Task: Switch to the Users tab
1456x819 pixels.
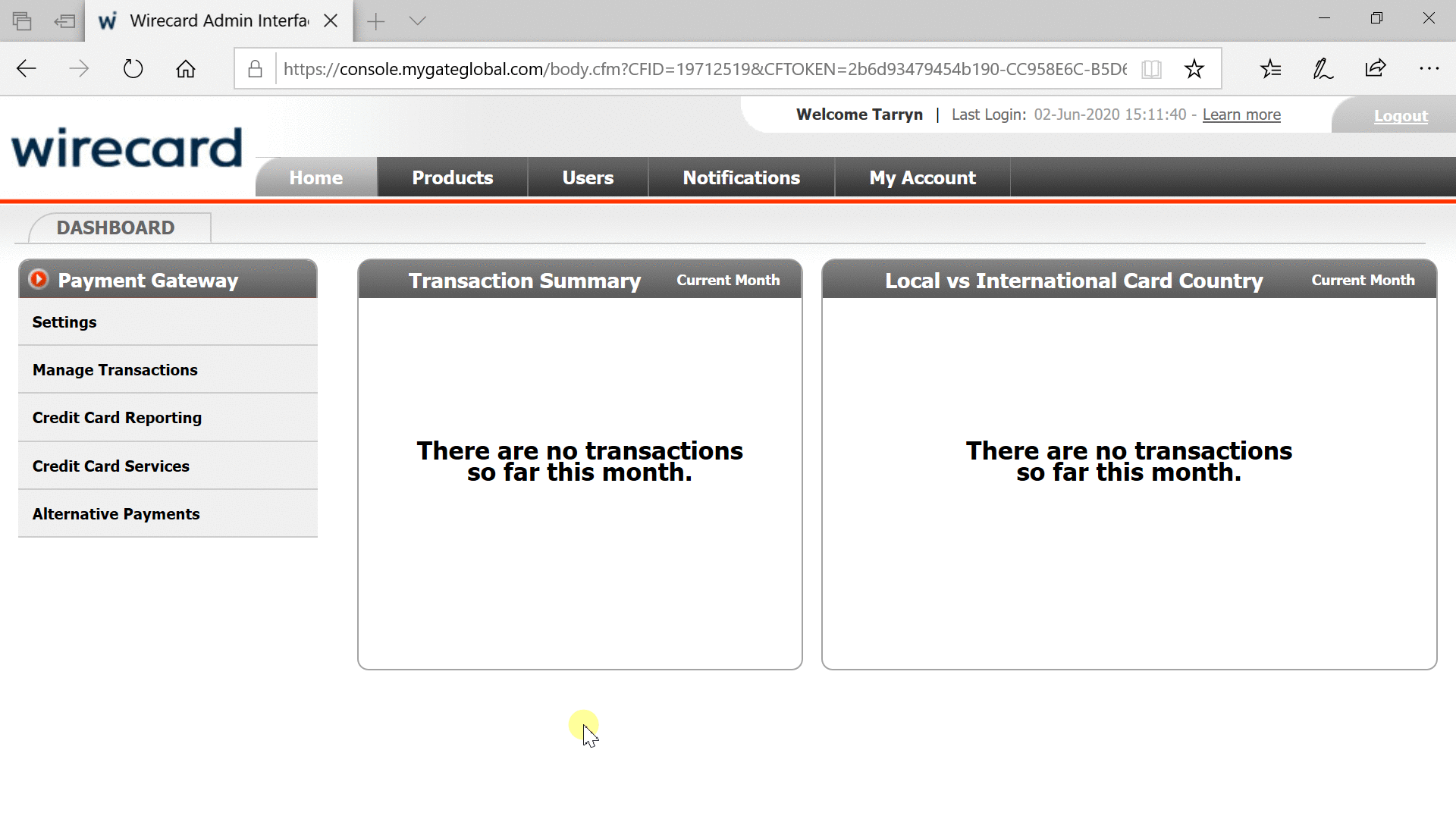Action: pos(588,177)
